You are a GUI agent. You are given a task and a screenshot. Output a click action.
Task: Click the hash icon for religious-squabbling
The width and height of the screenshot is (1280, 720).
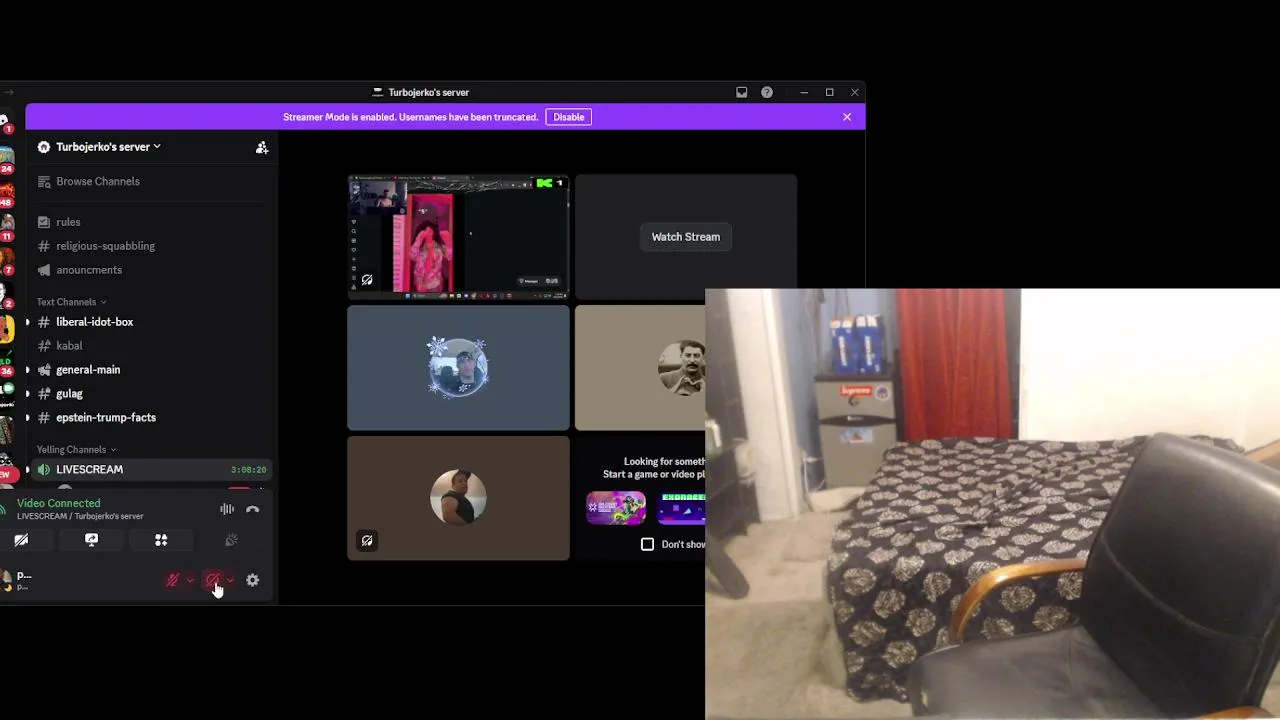click(x=44, y=246)
